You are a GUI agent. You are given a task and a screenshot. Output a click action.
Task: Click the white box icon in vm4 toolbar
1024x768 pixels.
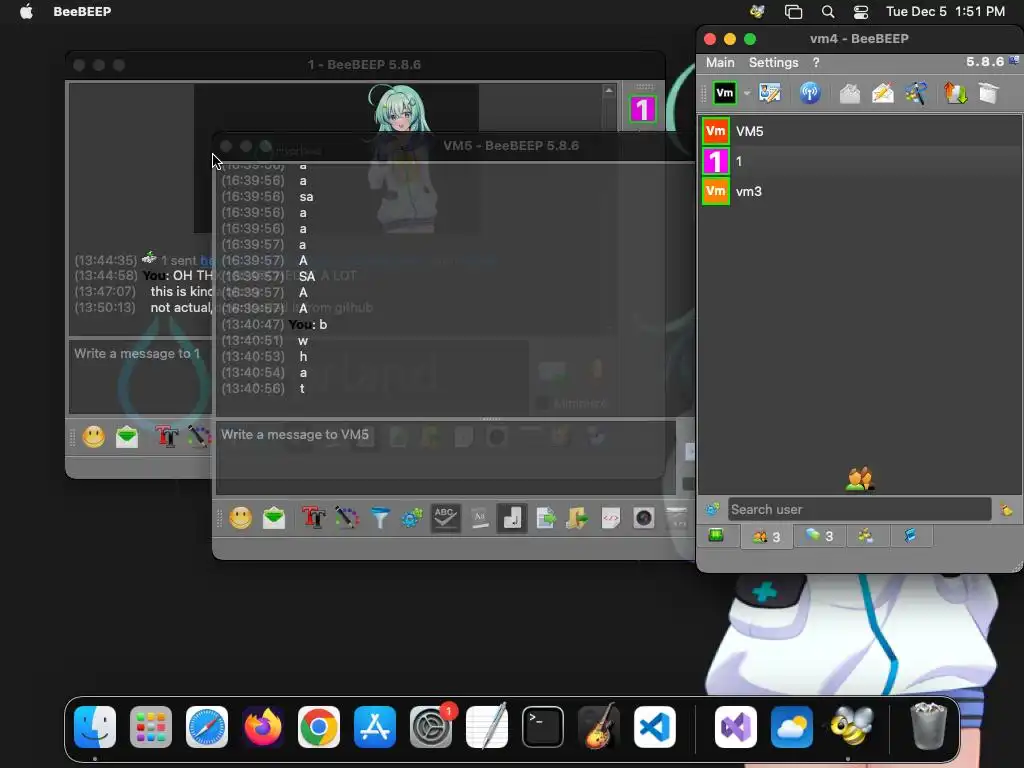click(989, 93)
